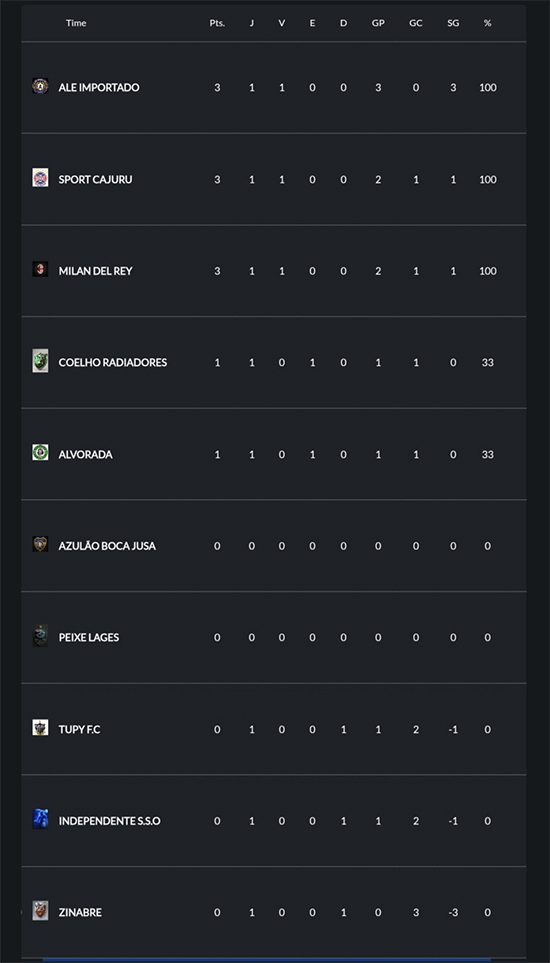Click the MILAN DEL REY team crest
Image resolution: width=550 pixels, height=963 pixels.
pos(40,270)
